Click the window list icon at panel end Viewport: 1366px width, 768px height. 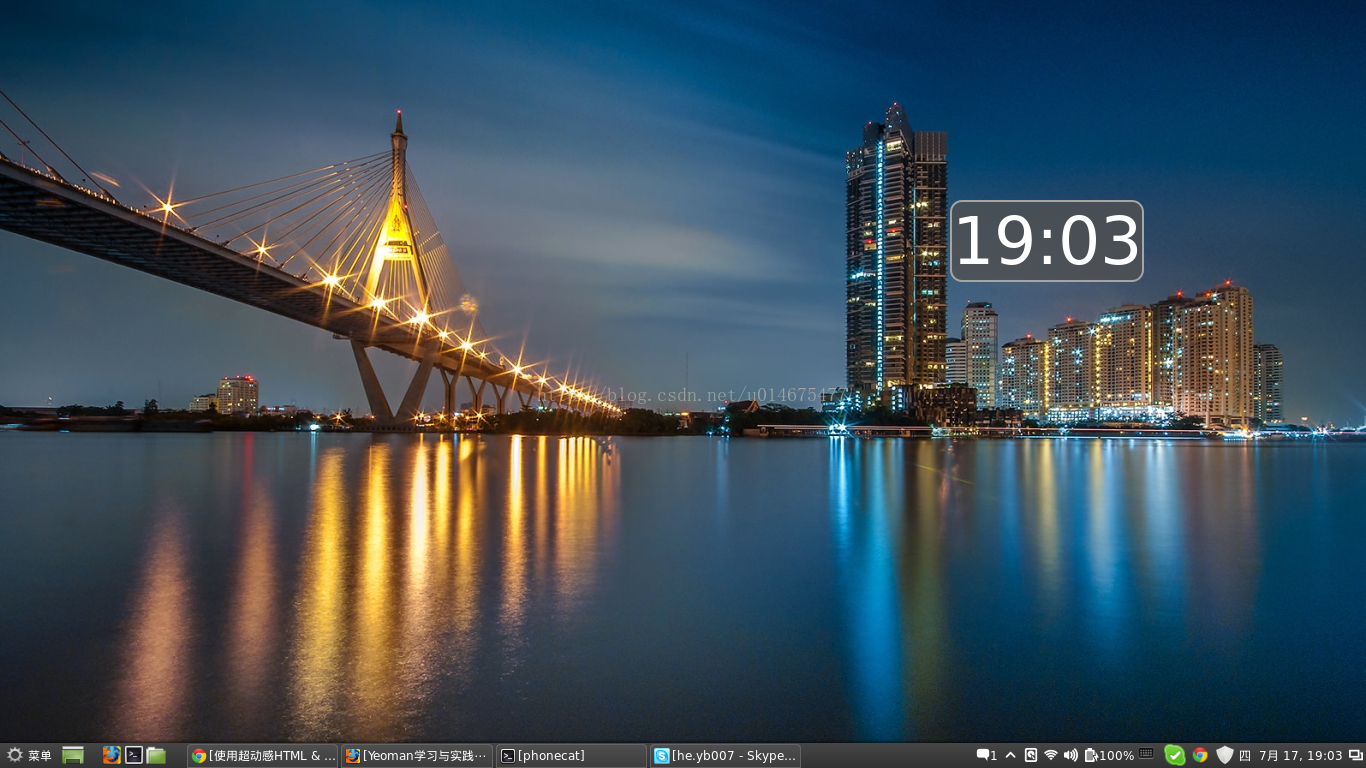click(x=1356, y=755)
